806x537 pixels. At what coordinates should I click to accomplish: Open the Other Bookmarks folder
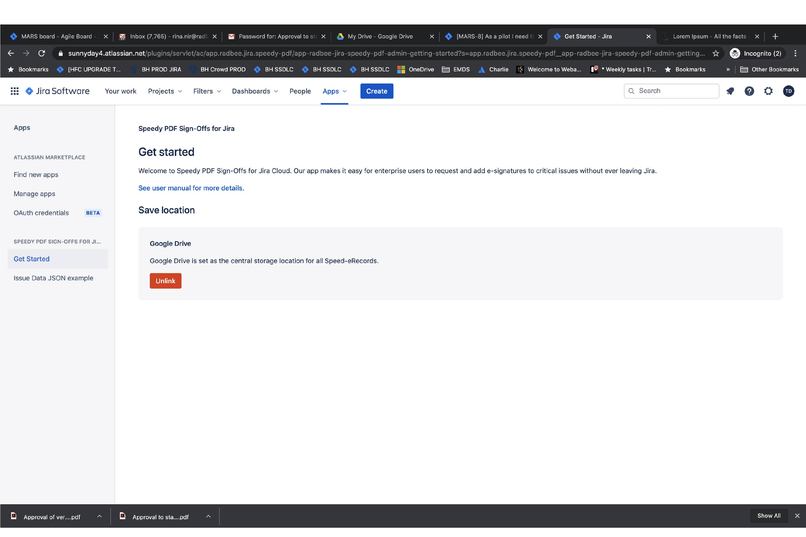point(770,69)
